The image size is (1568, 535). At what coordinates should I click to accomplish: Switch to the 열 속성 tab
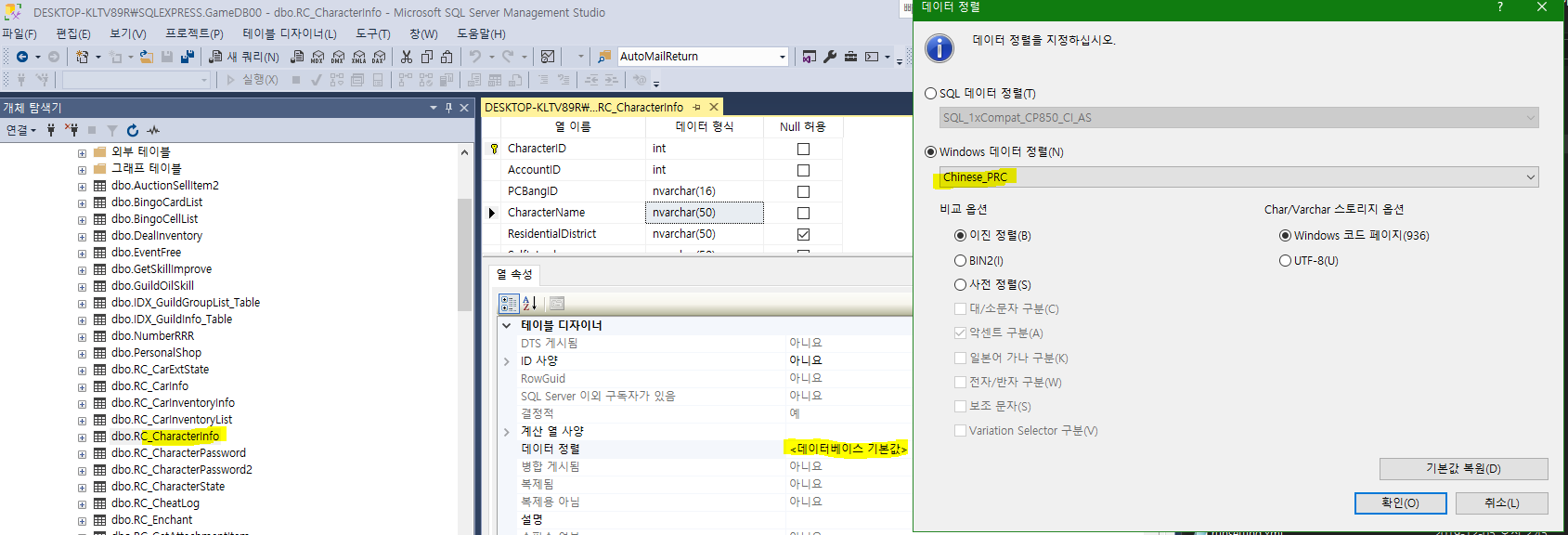(x=514, y=274)
